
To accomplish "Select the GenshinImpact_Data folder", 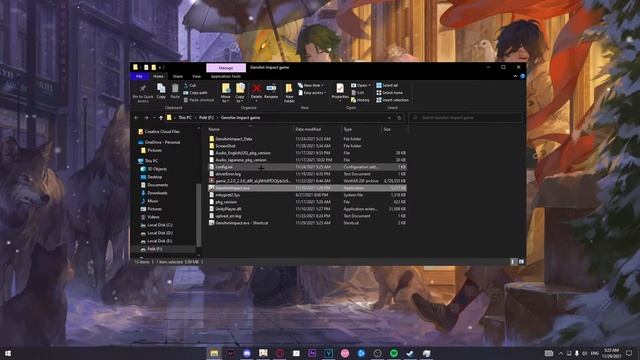I will tap(307, 139).
